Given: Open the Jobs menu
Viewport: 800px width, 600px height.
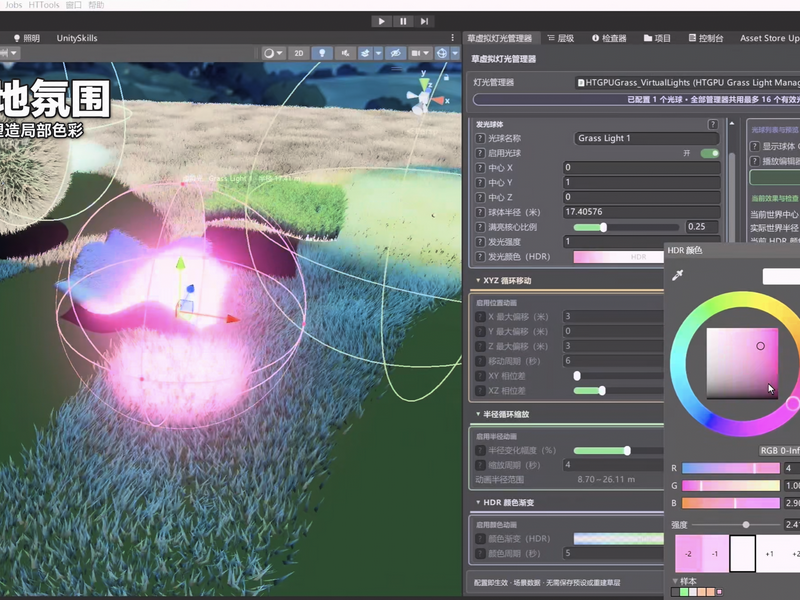Looking at the screenshot, I should 13,5.
